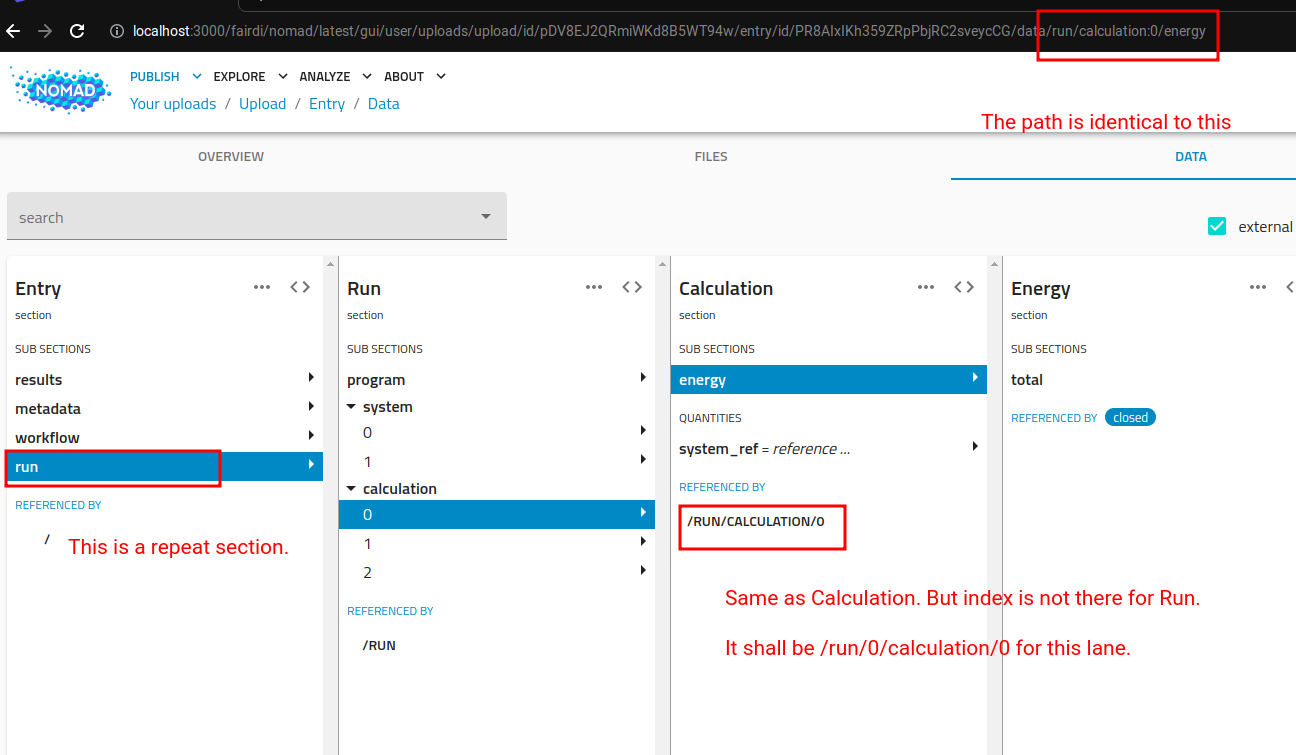Select workflow in Entry lane

click(x=165, y=437)
